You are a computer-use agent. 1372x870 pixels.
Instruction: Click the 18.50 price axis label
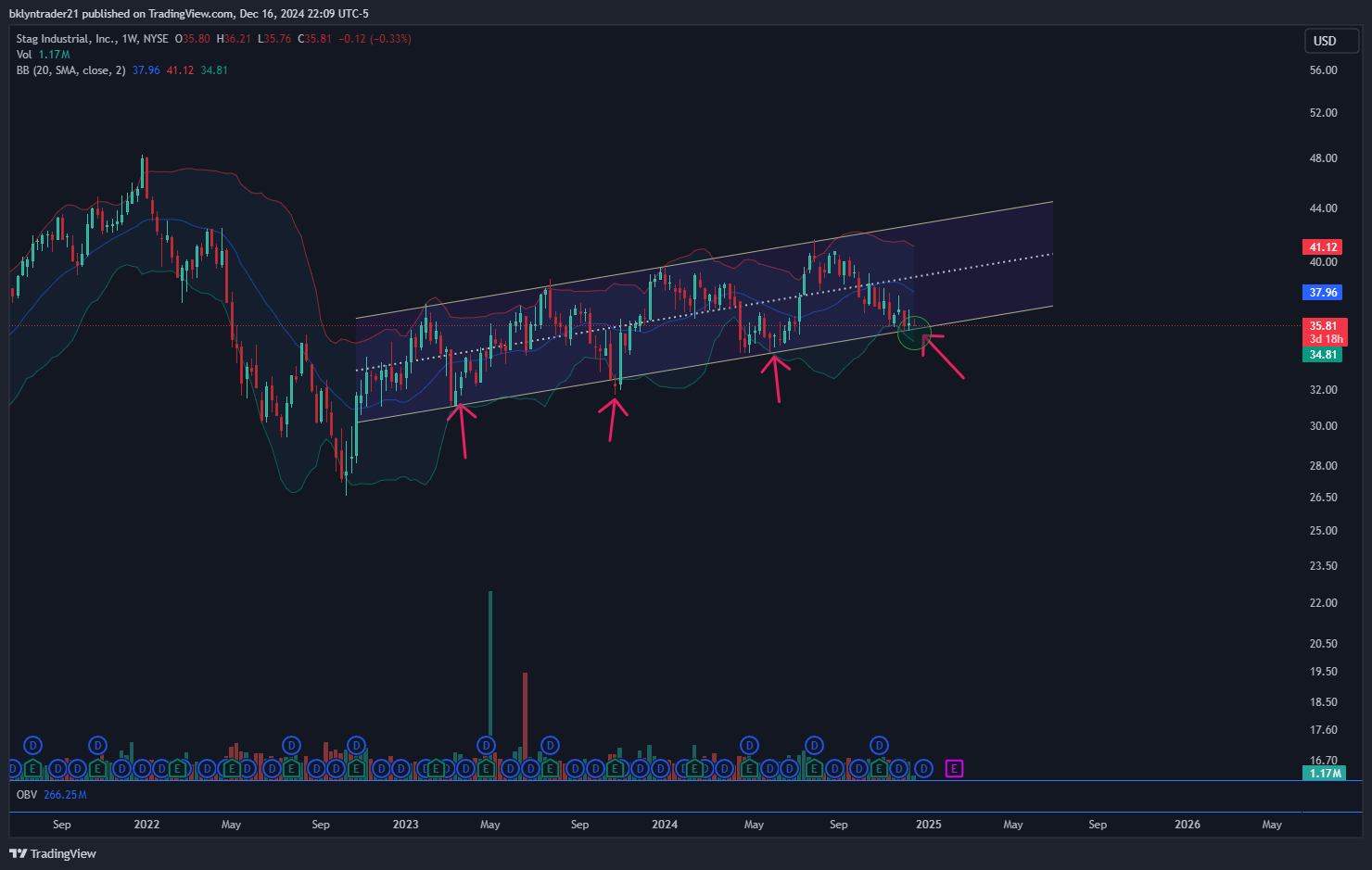pyautogui.click(x=1323, y=702)
